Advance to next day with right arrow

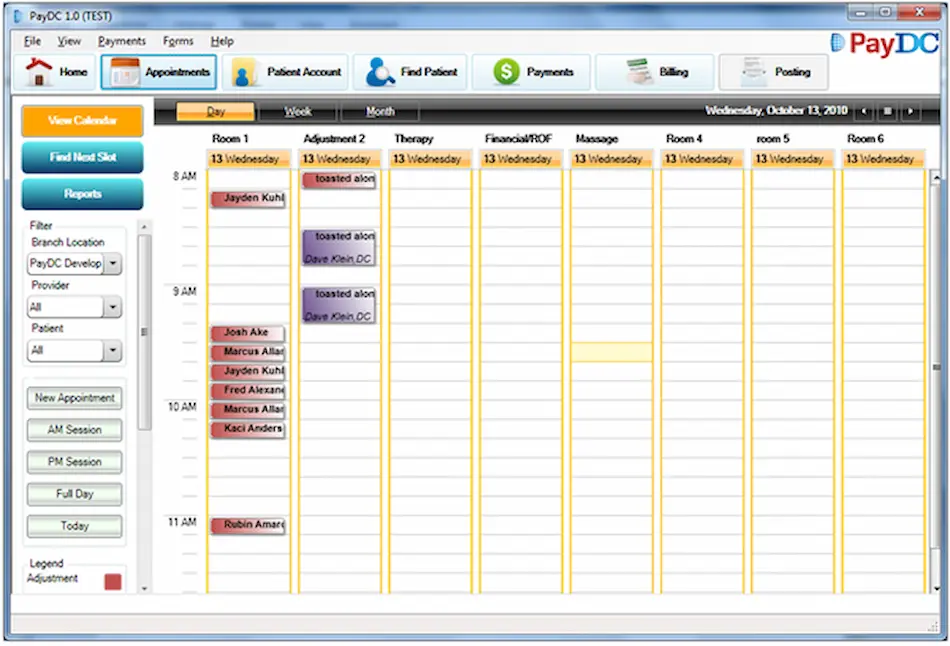[x=912, y=110]
